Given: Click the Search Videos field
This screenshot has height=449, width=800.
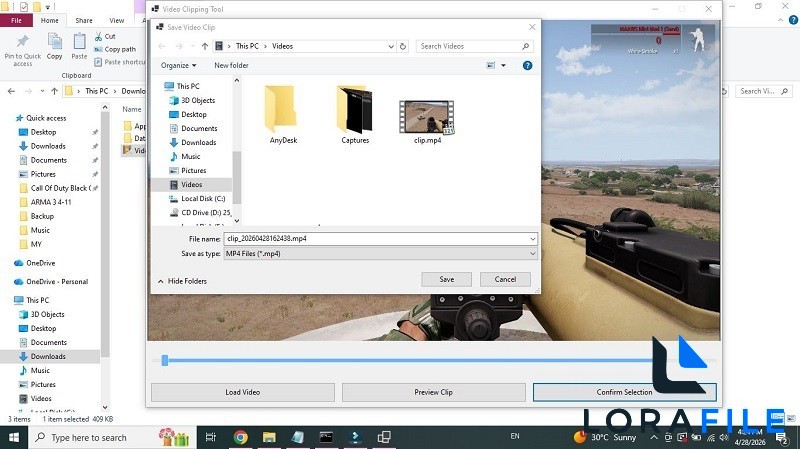Looking at the screenshot, I should click(x=474, y=46).
